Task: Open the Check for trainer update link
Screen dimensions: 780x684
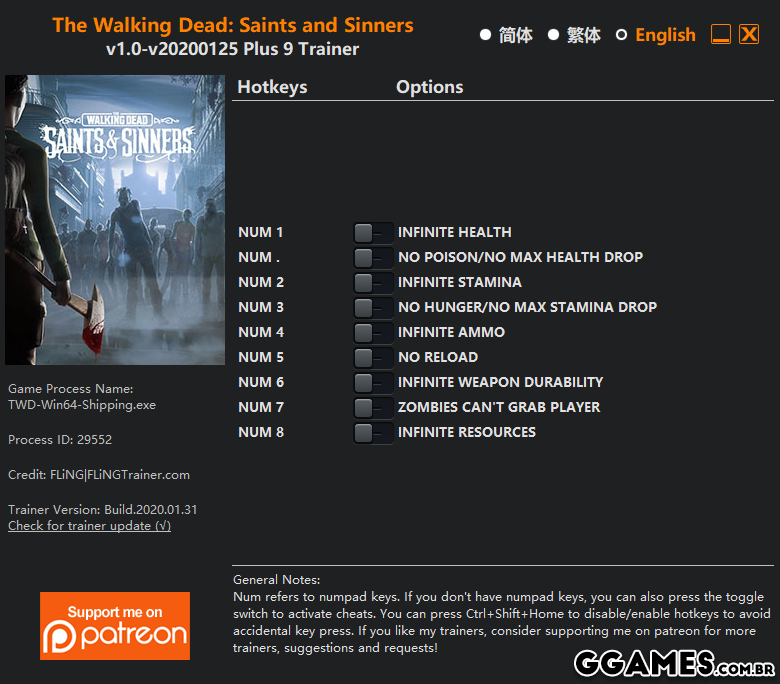Action: (x=90, y=526)
